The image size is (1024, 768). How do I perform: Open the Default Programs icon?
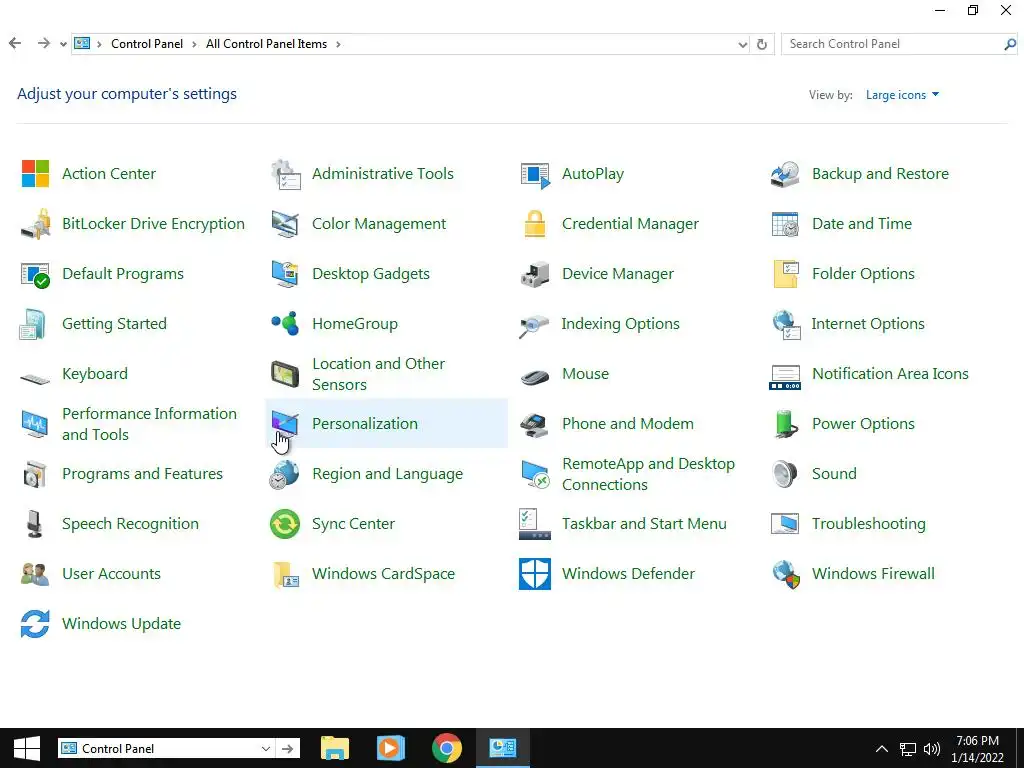coord(35,275)
